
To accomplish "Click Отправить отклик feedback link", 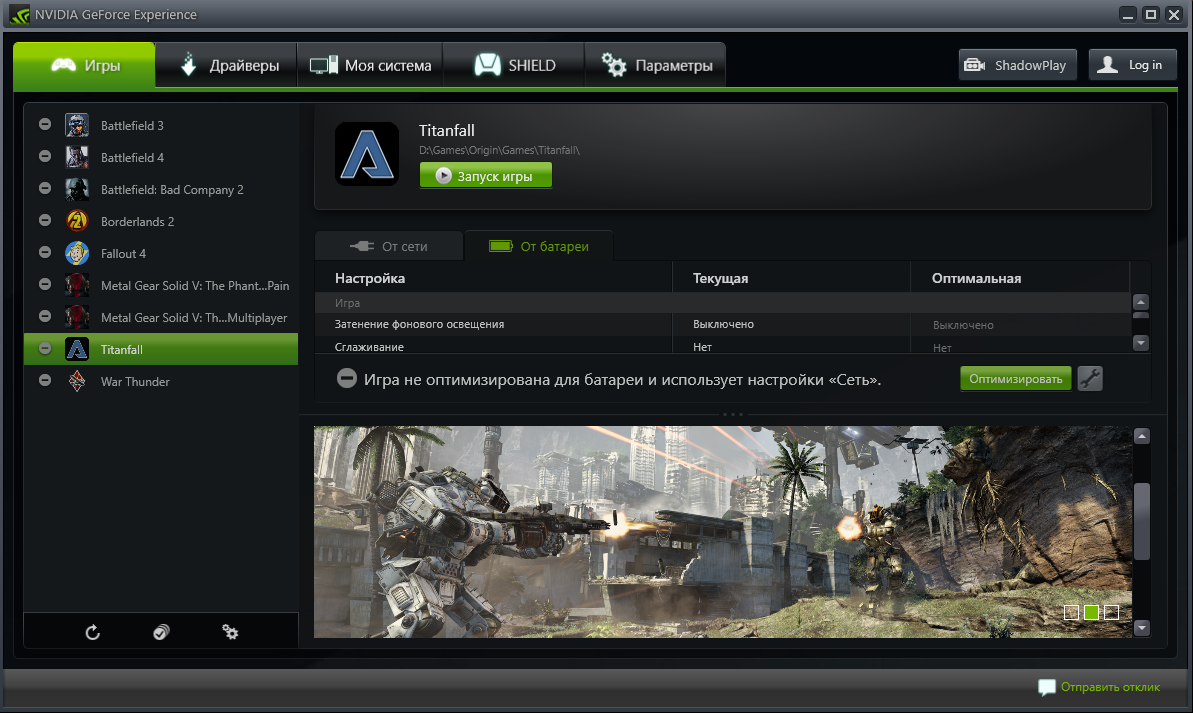I will tap(1099, 687).
